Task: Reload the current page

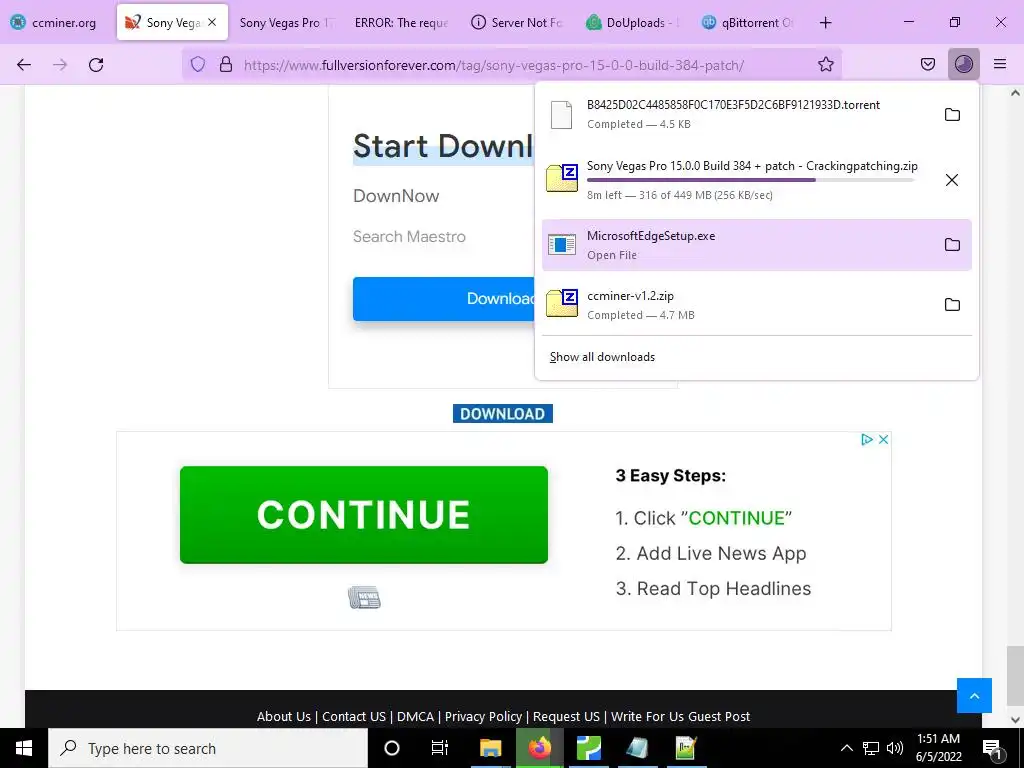Action: coord(96,64)
